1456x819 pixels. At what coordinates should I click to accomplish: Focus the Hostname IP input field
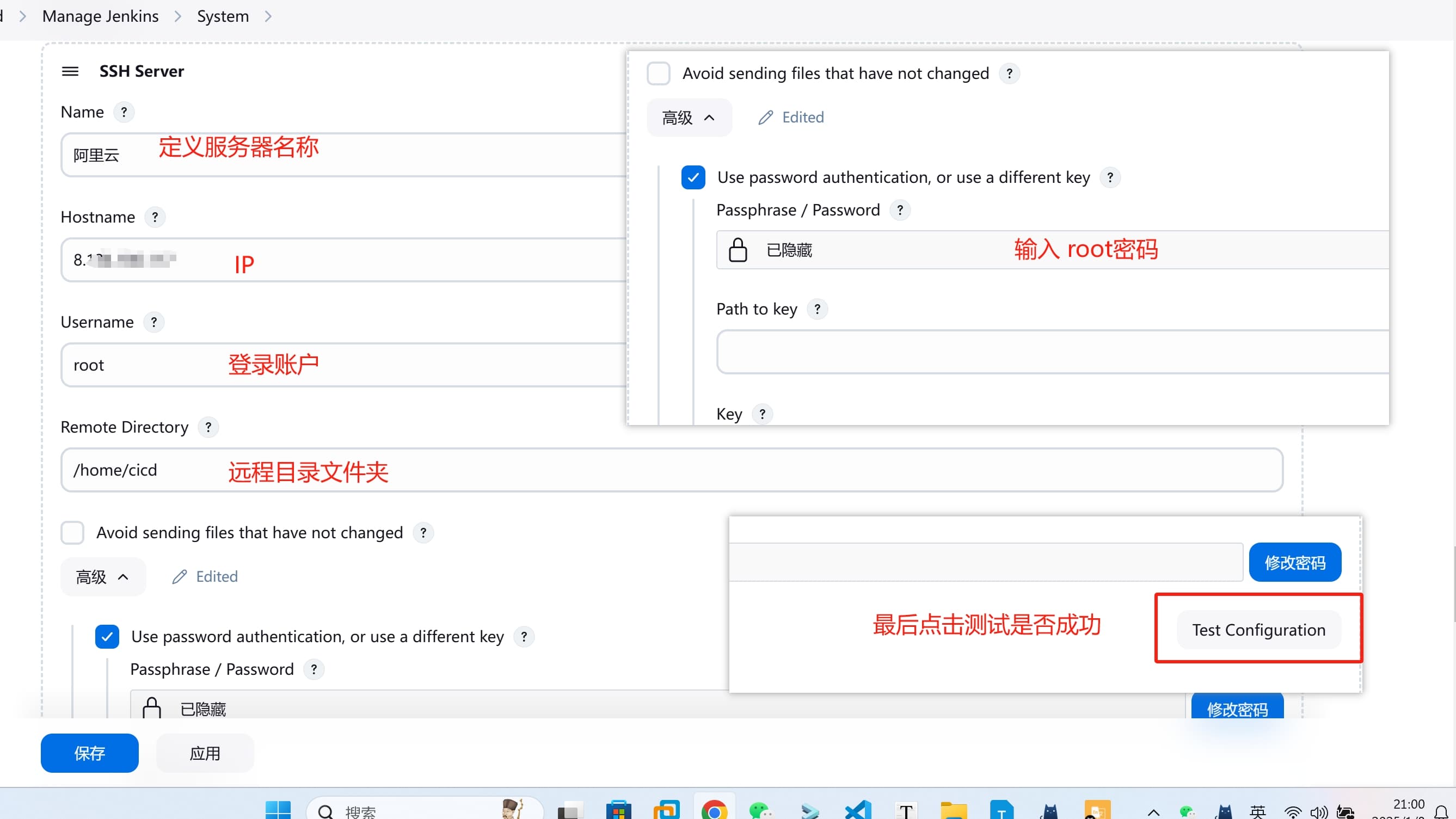pyautogui.click(x=343, y=260)
